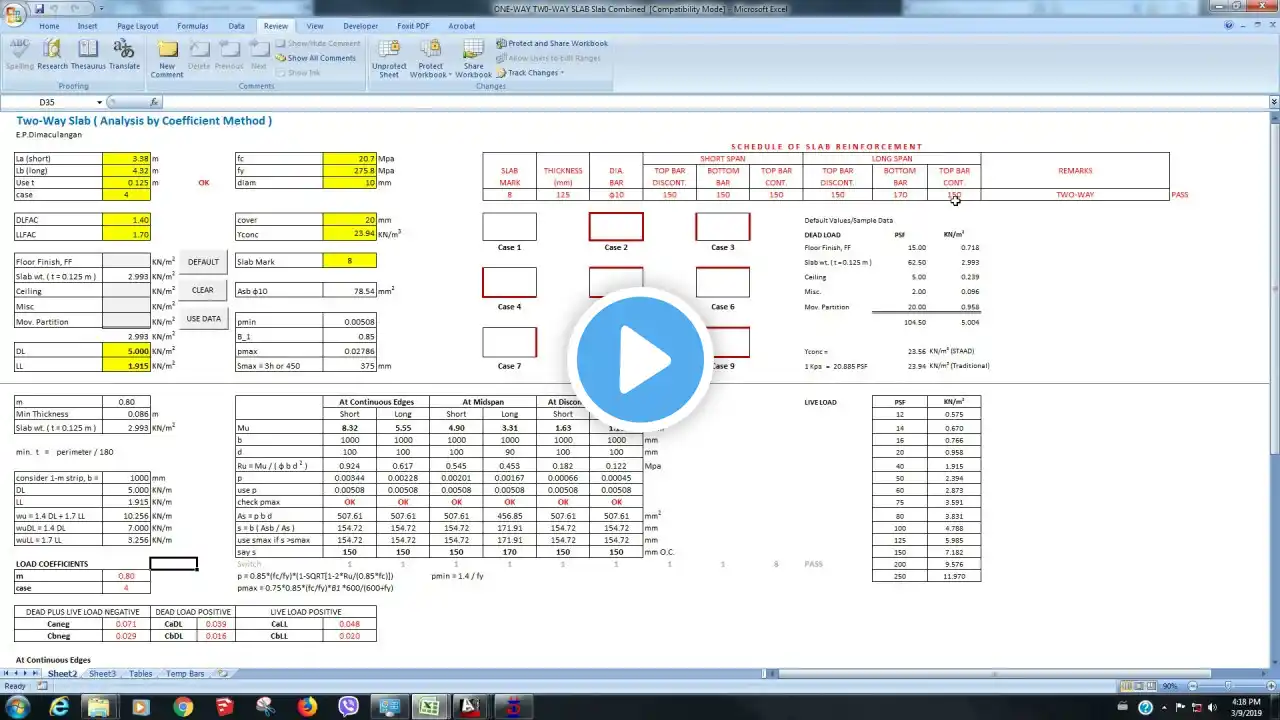Image resolution: width=1280 pixels, height=720 pixels.
Task: Click the DEFAULT button
Action: click(203, 262)
